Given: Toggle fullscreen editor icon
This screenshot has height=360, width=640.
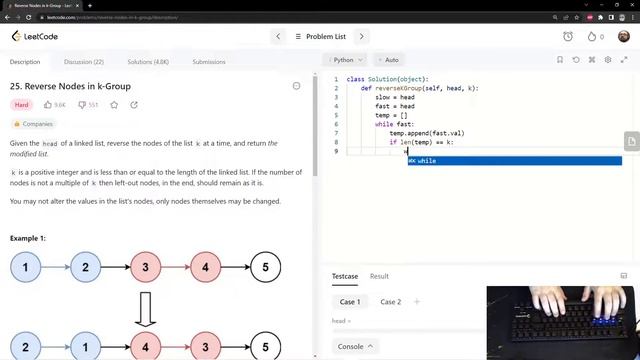Looking at the screenshot, I should click(624, 60).
